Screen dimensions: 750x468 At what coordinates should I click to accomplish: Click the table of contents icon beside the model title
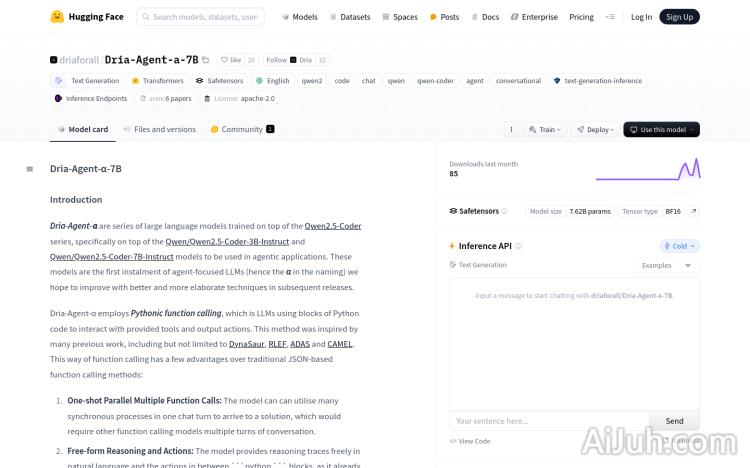click(x=30, y=169)
